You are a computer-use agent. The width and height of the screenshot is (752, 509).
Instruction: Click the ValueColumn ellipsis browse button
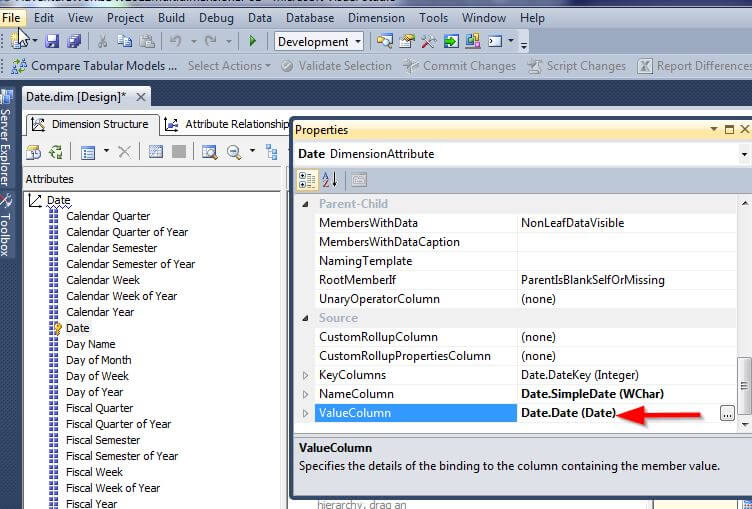point(727,414)
